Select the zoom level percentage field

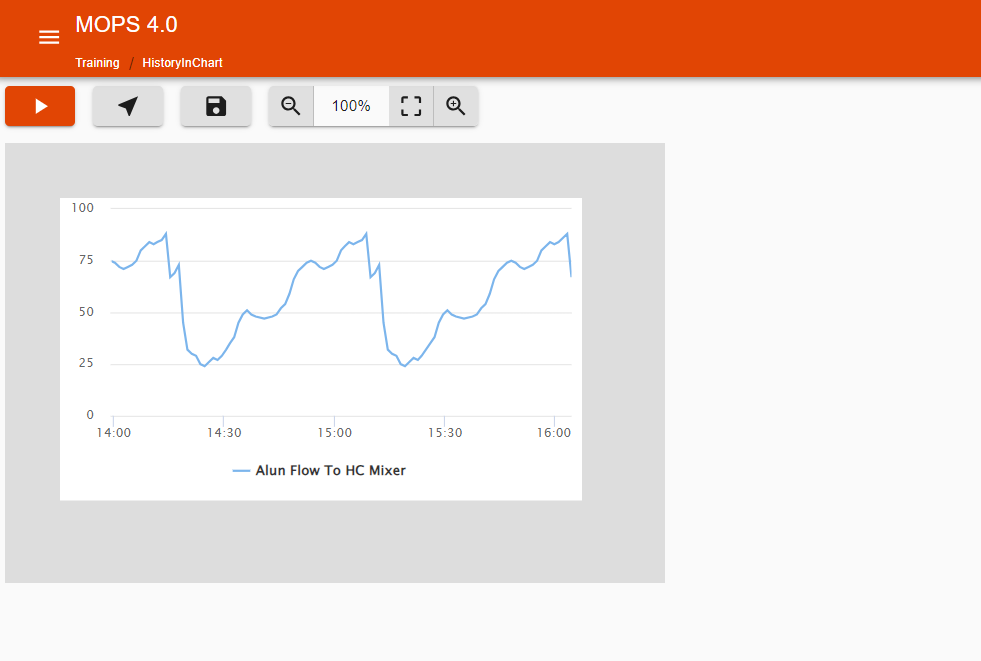point(351,105)
